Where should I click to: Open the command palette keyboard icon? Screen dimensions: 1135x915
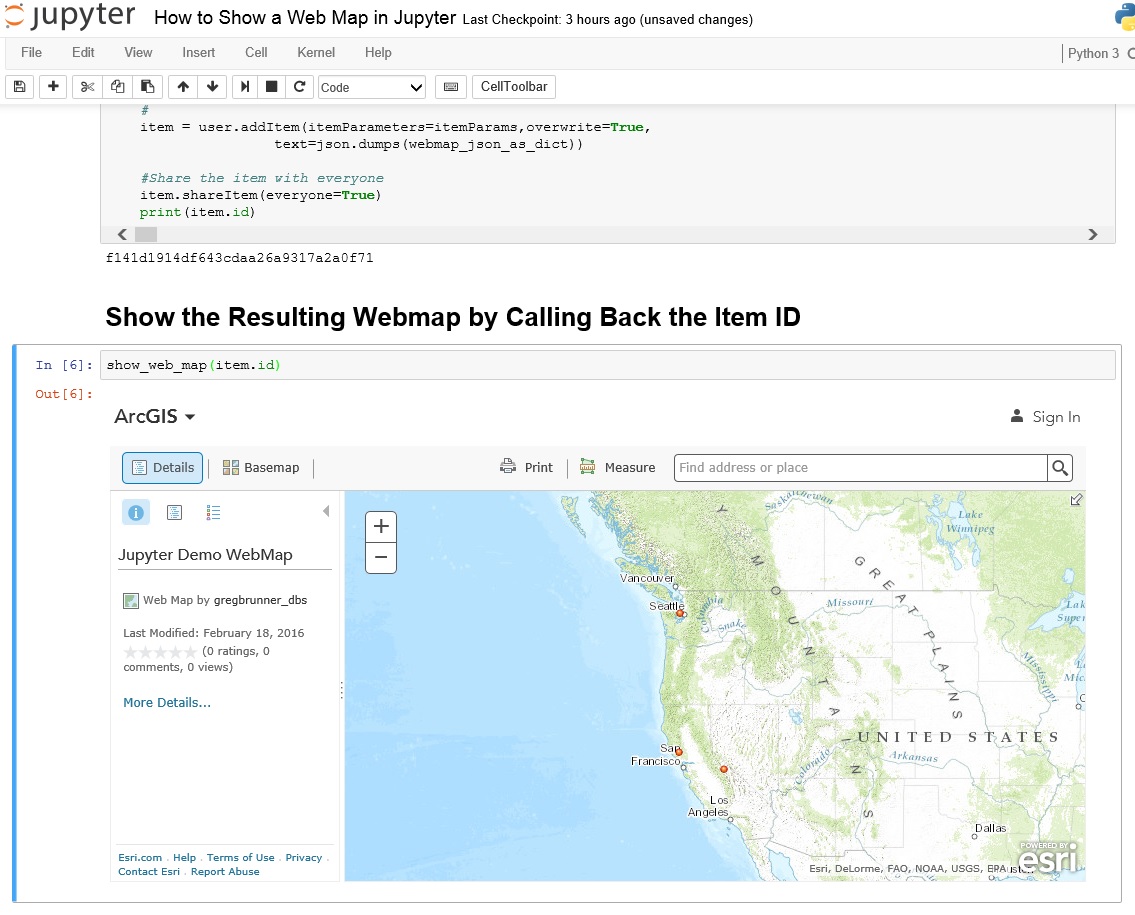[x=450, y=87]
